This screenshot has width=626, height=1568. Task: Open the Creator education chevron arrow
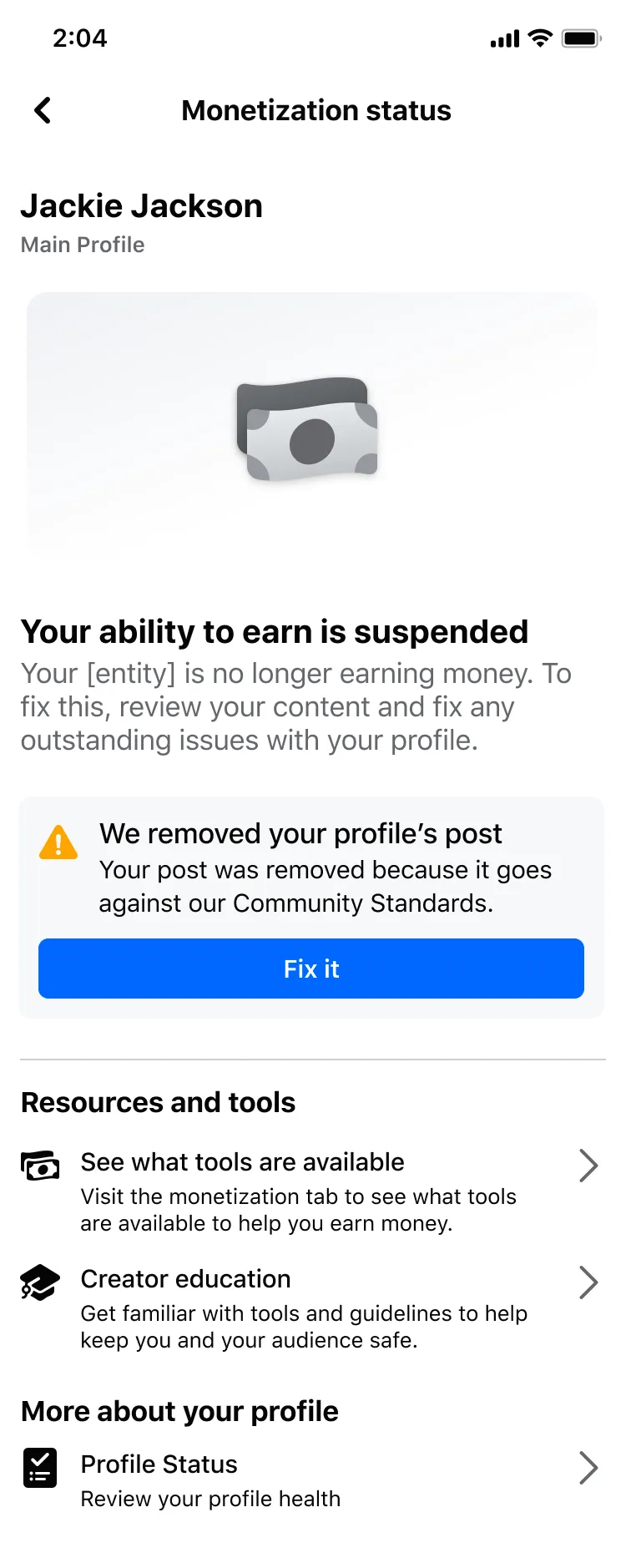(x=588, y=1282)
